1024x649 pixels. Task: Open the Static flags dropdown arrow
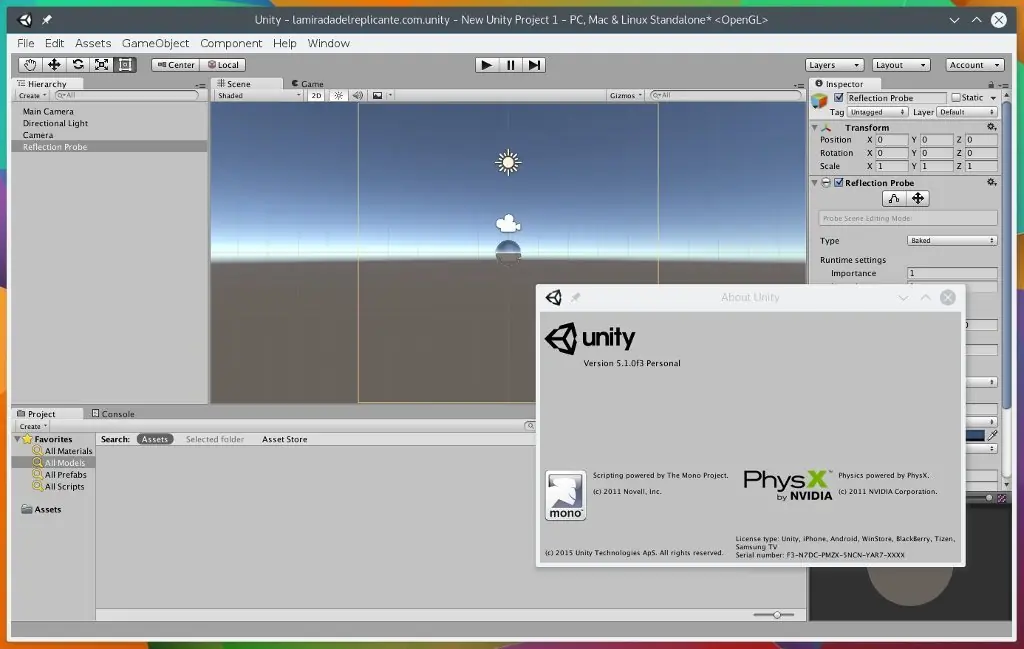(993, 98)
